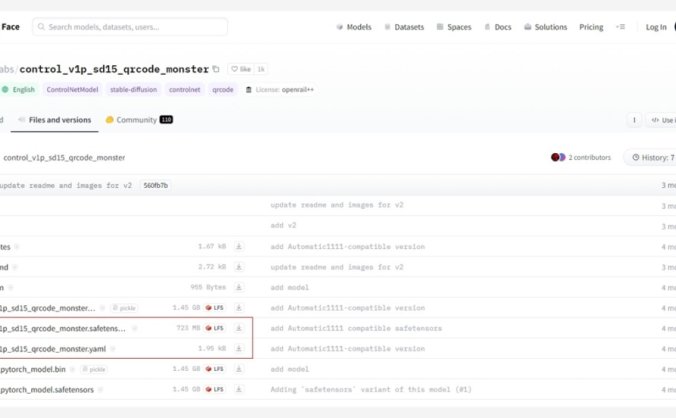Open the three-dot model actions menu

tap(633, 120)
